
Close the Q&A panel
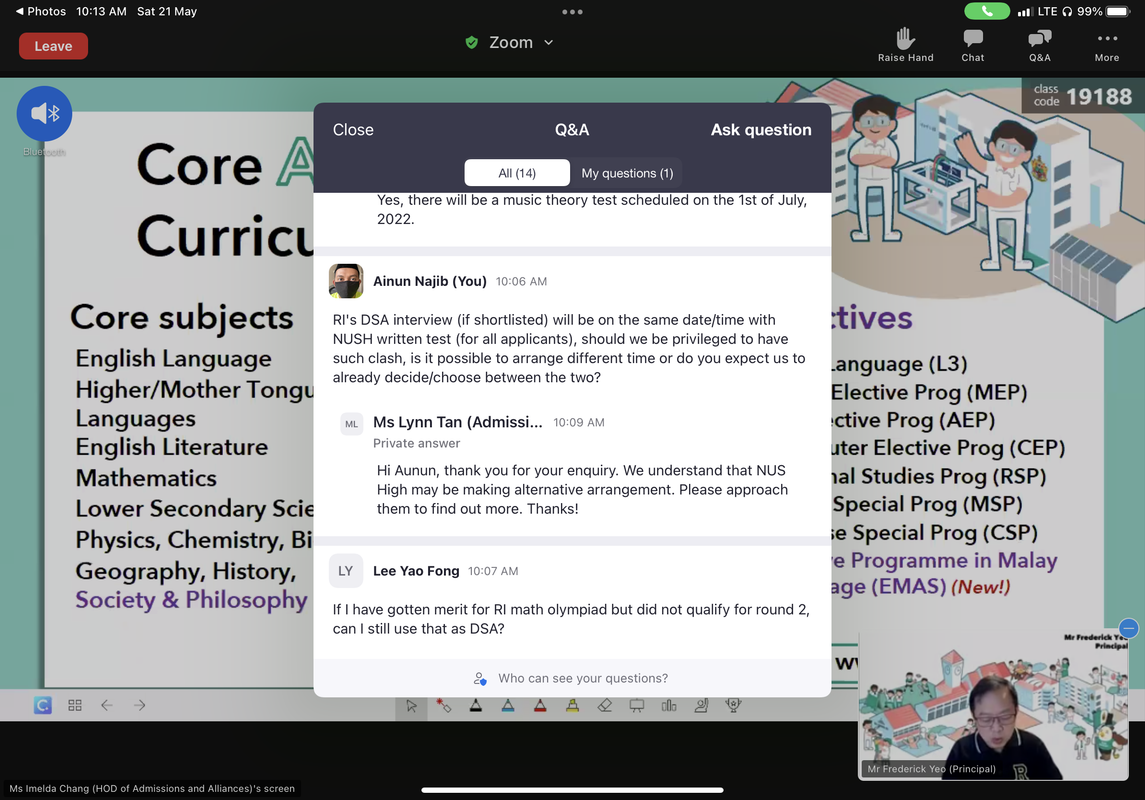pyautogui.click(x=353, y=130)
